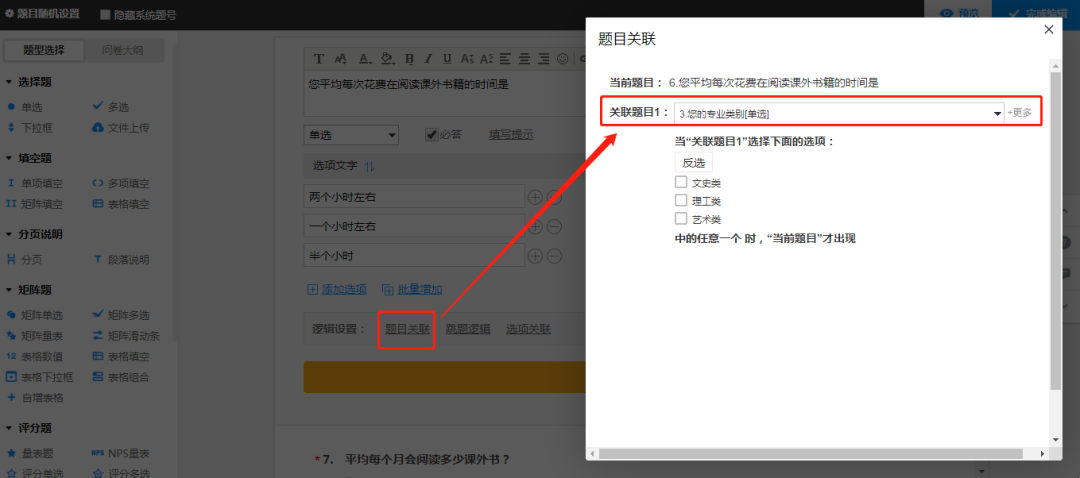Enable 隐藏系统题号 checkbox in top bar
This screenshot has width=1080, height=478.
tap(105, 14)
